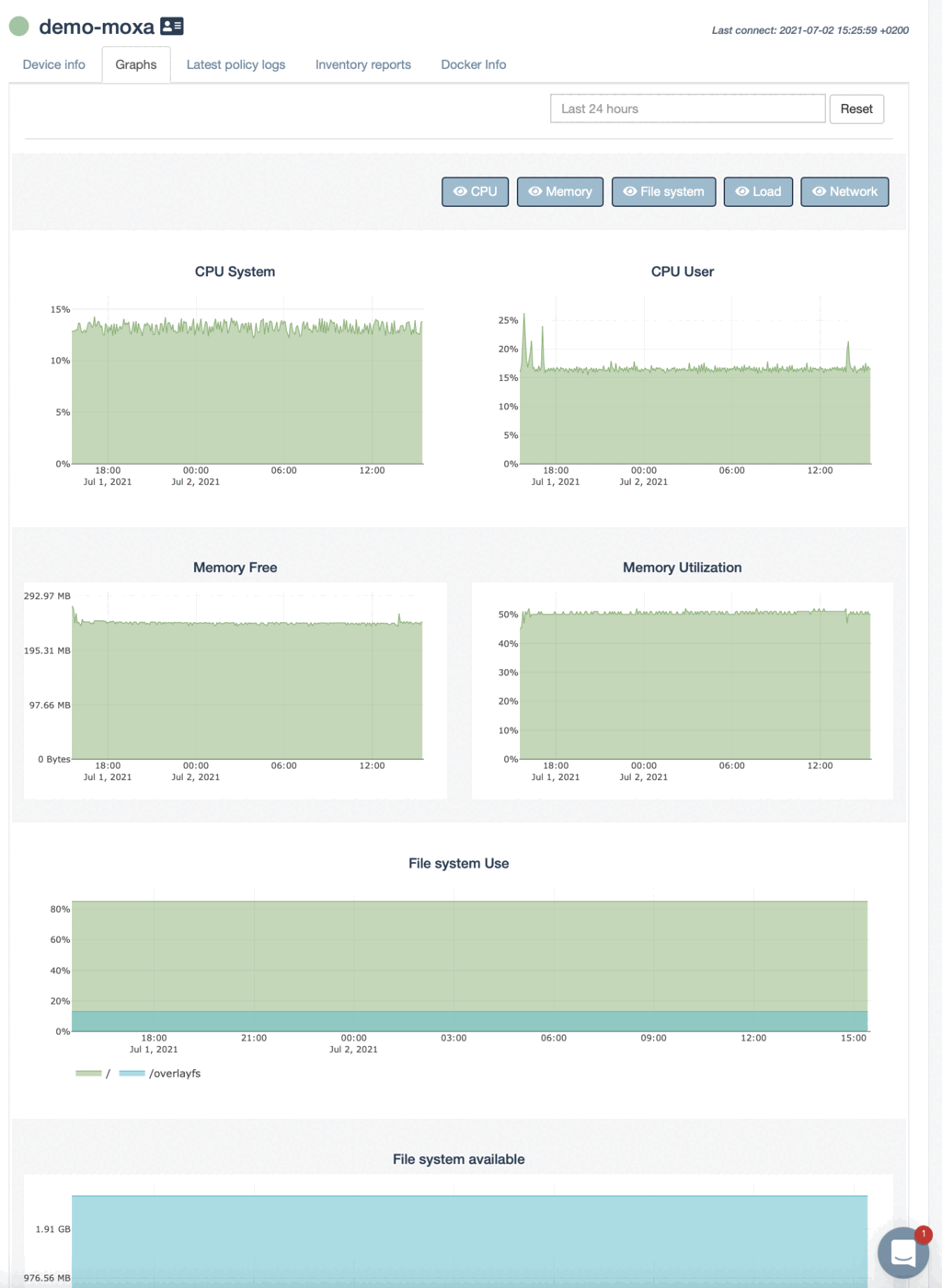Select the Graphs tab
Viewport: 942px width, 1288px height.
(x=136, y=64)
